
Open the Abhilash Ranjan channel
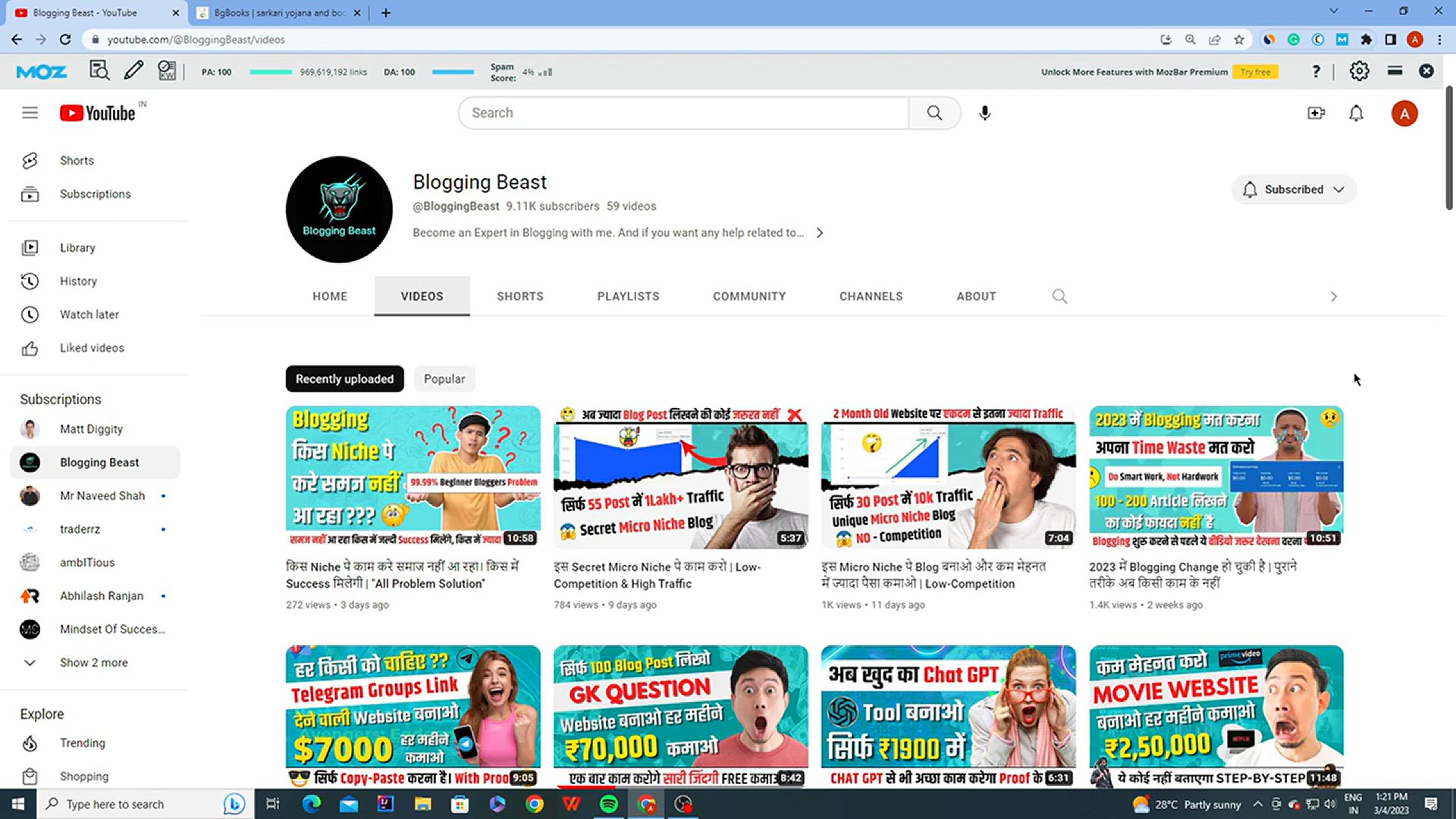pos(95,596)
